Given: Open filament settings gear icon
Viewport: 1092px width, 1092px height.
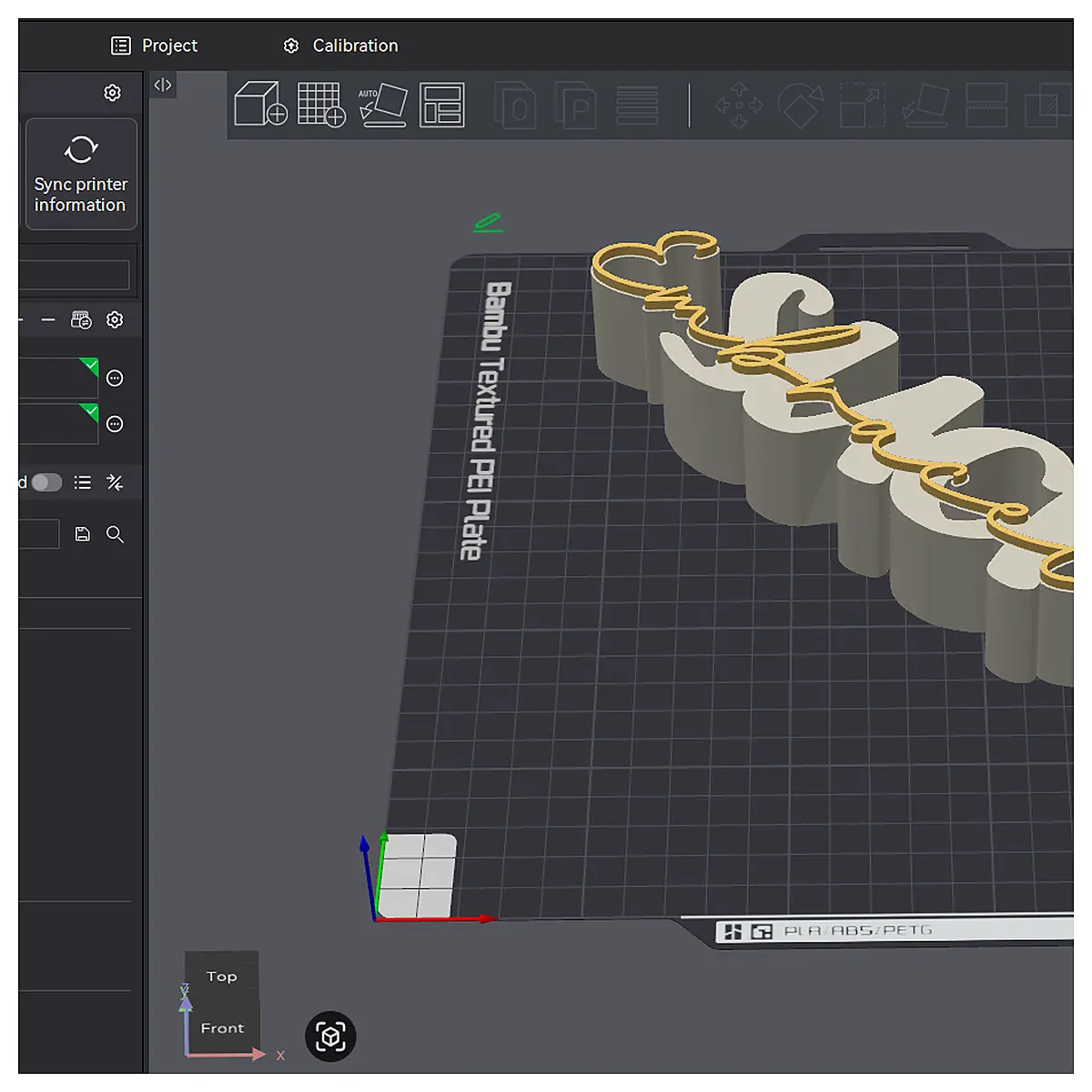Looking at the screenshot, I should (115, 319).
